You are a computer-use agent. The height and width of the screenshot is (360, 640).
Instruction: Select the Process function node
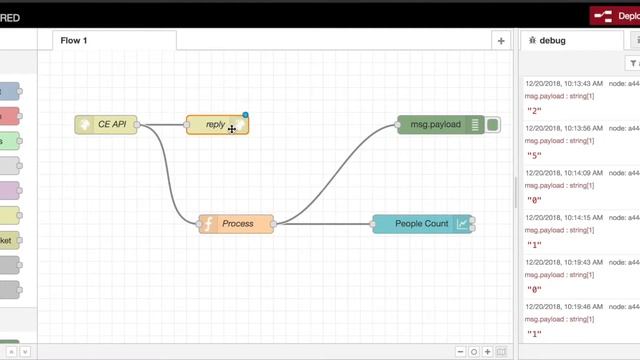point(236,224)
